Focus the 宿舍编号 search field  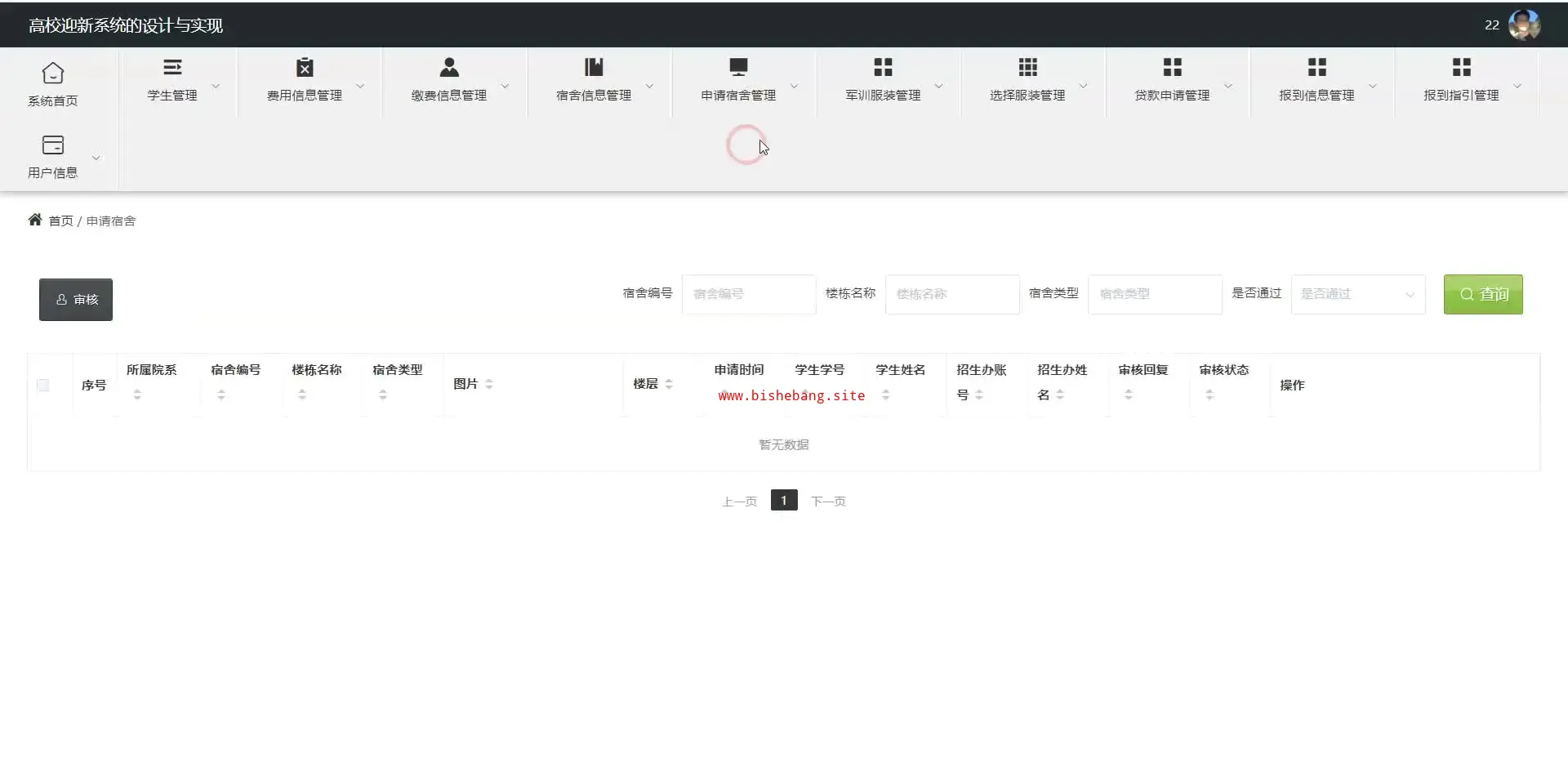pos(749,294)
